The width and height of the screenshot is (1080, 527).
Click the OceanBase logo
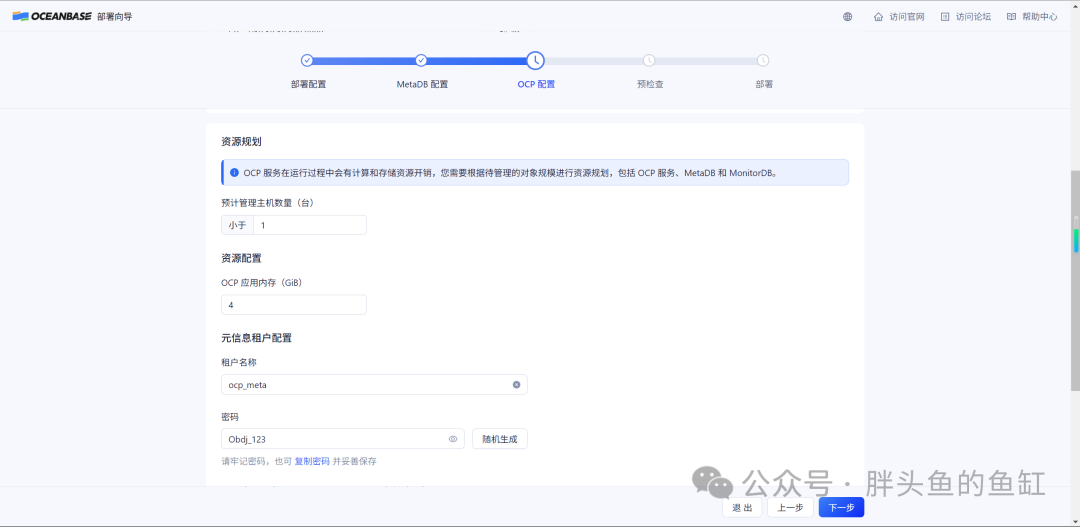point(52,17)
